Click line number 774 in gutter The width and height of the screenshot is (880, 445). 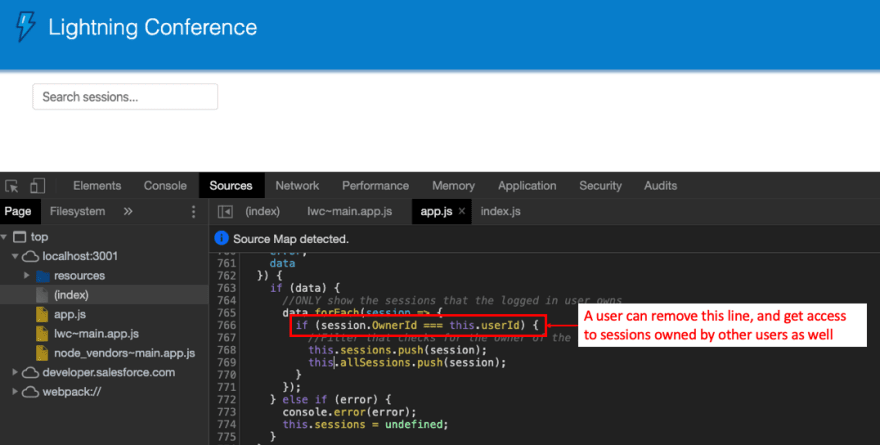click(x=227, y=424)
